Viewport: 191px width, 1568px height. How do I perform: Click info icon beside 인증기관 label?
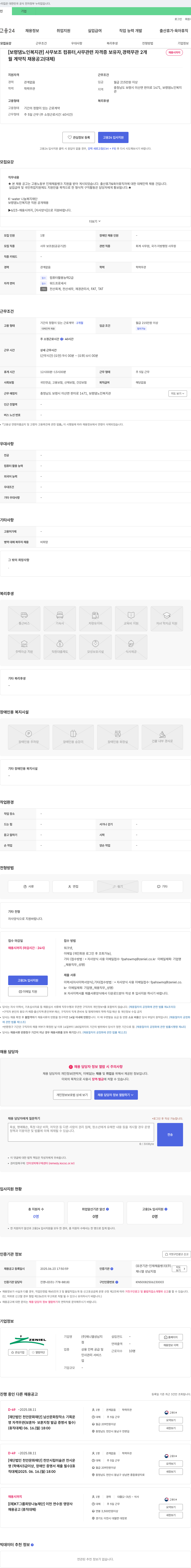tap(112, 1269)
